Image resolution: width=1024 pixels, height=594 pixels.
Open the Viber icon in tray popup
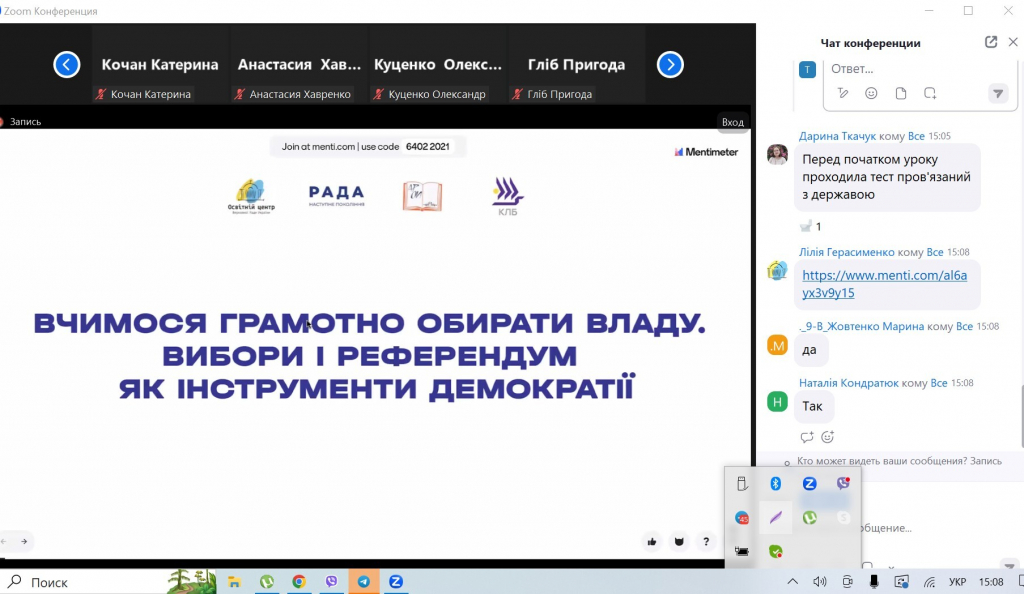click(843, 484)
